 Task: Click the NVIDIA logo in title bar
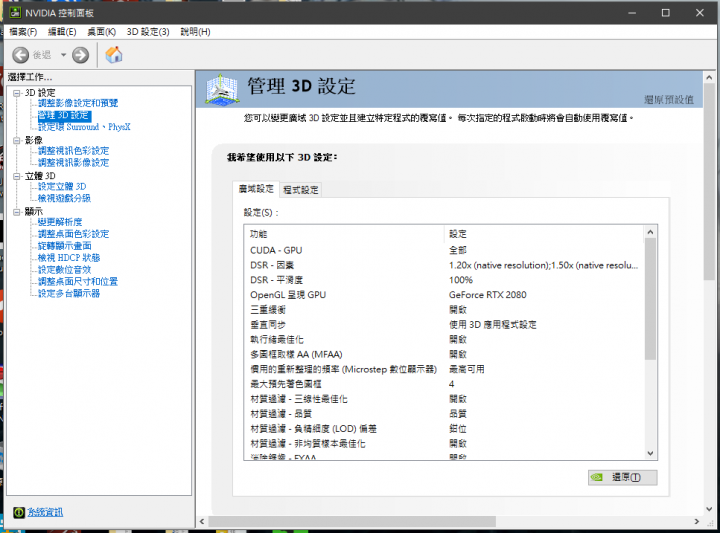pyautogui.click(x=15, y=12)
